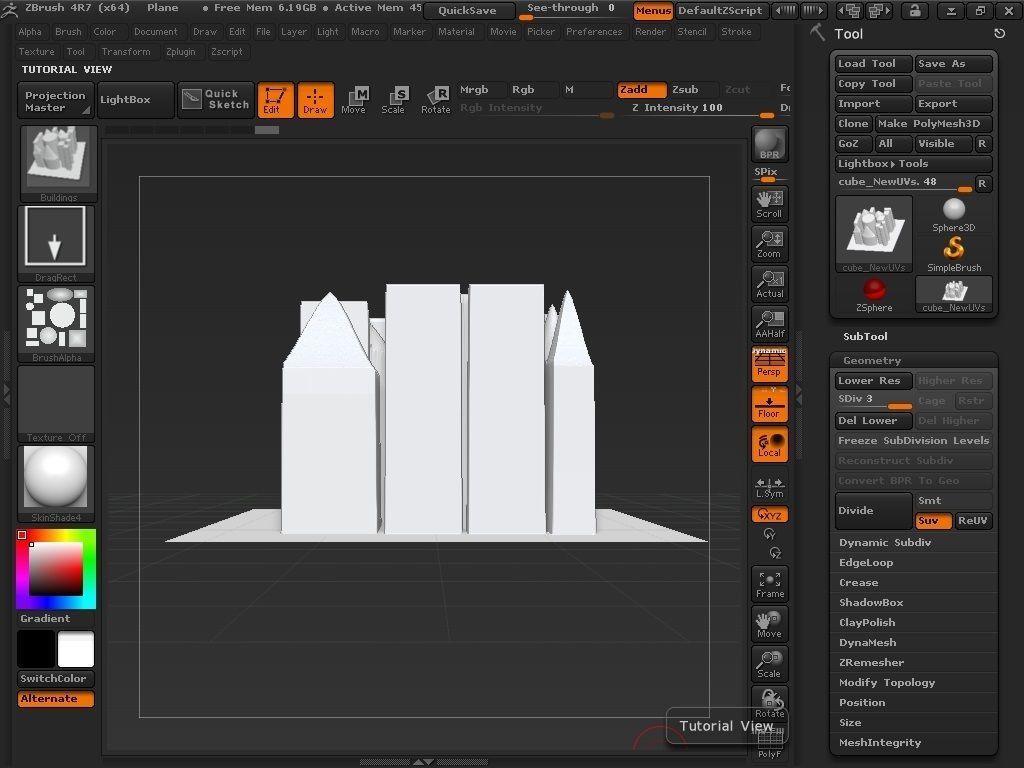
Task: Click the L.Sym local symmetry icon
Action: (769, 486)
